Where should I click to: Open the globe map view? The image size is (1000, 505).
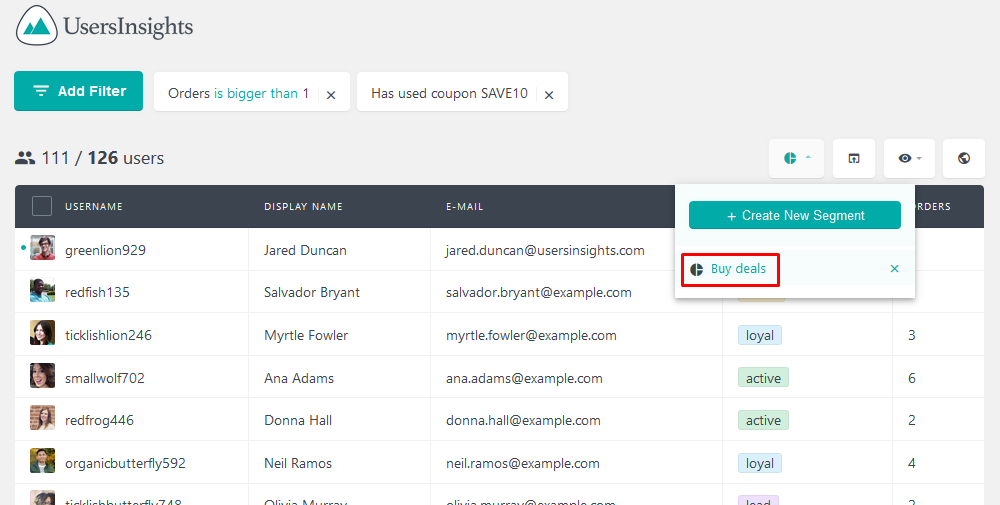[964, 158]
